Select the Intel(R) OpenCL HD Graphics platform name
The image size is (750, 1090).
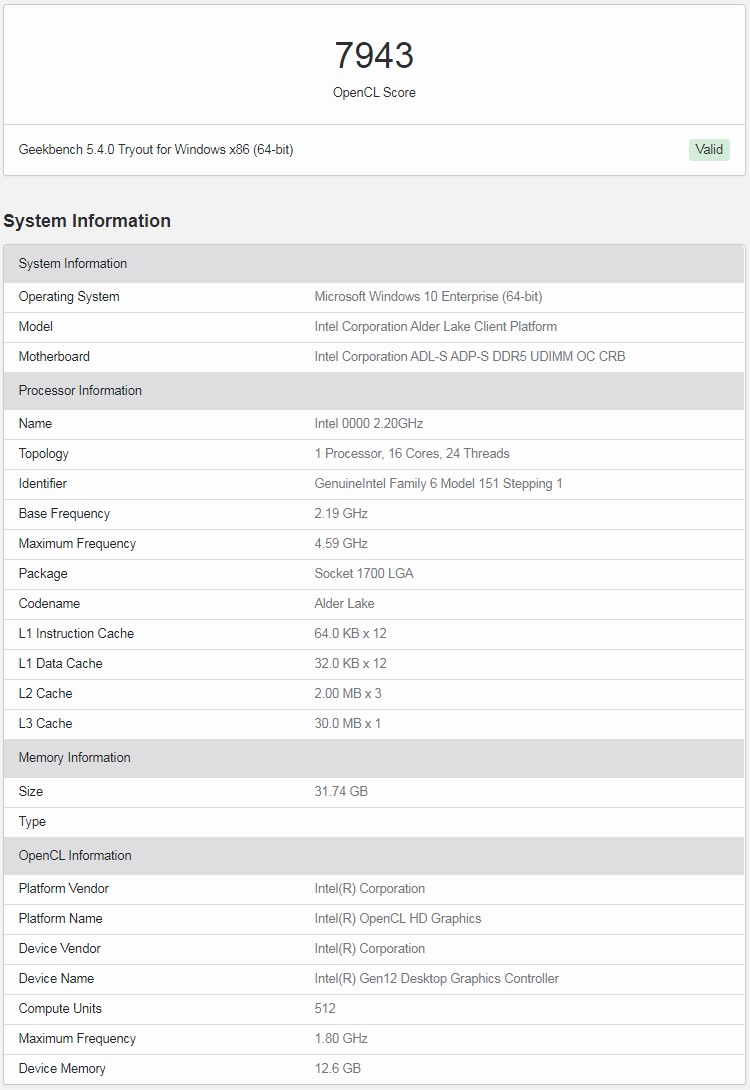click(397, 919)
